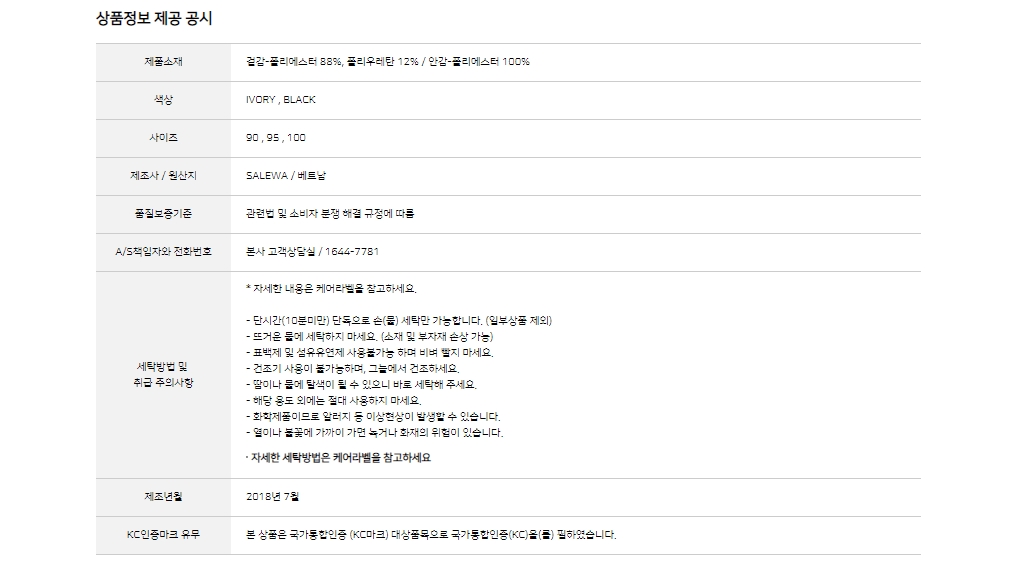Click the 품질보증기준 row label
Screen dimensions: 1018x565
(163, 214)
